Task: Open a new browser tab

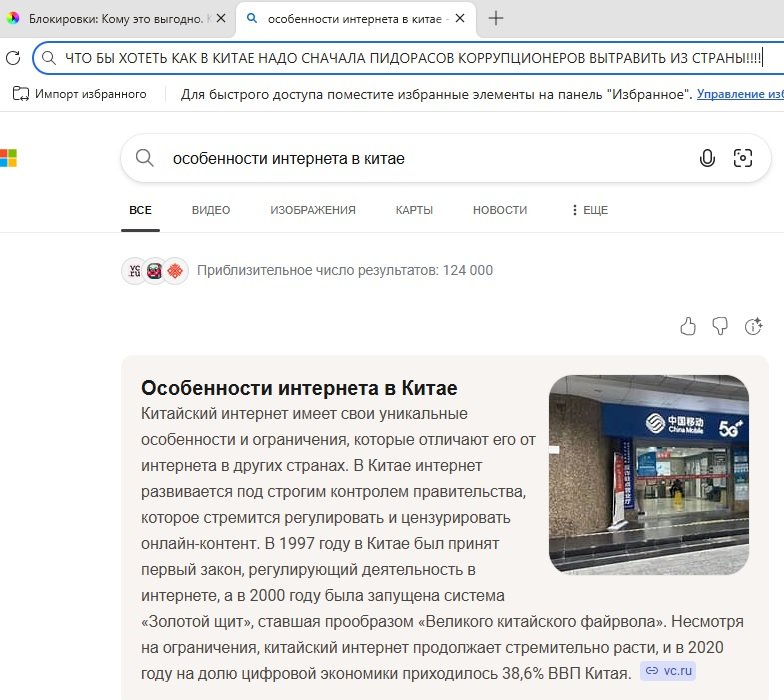Action: [x=495, y=18]
